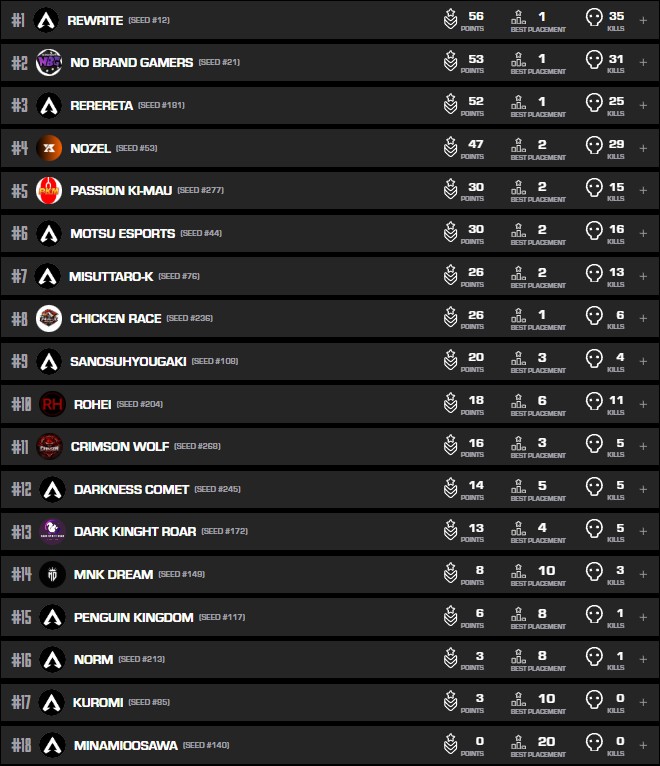Click the Norm team's Apex logo
660x766 pixels.
(52, 660)
